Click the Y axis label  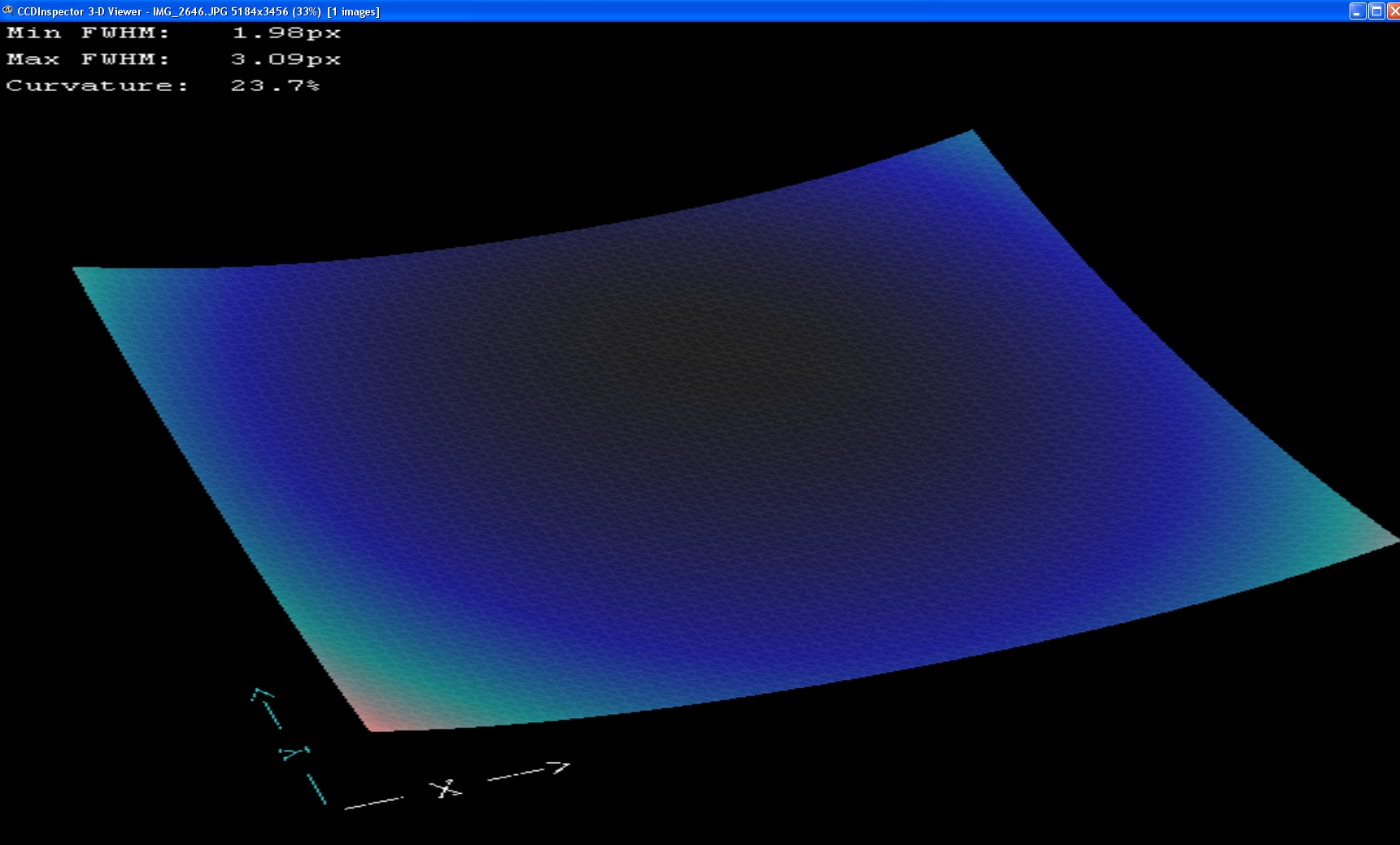294,753
